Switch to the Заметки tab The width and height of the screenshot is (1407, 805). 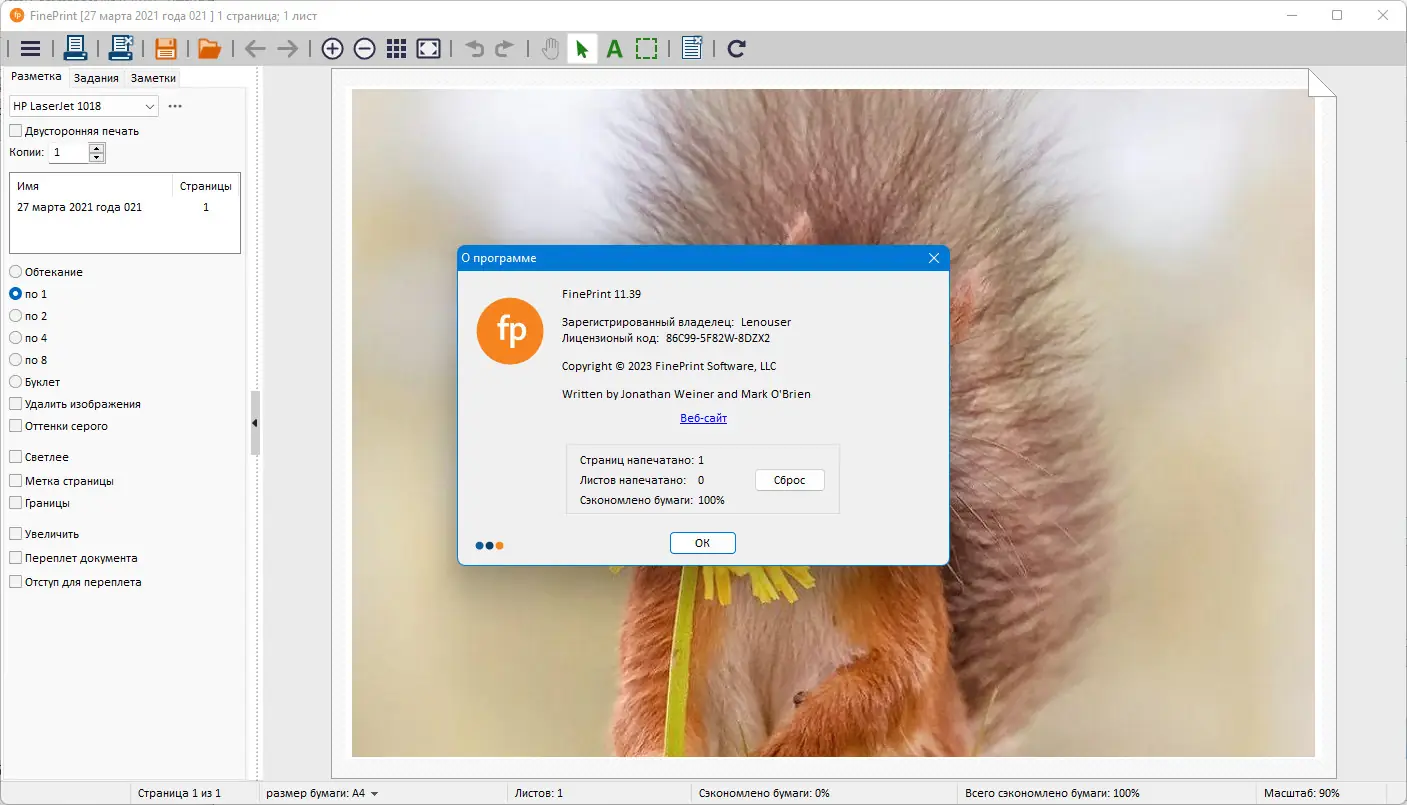coord(153,78)
